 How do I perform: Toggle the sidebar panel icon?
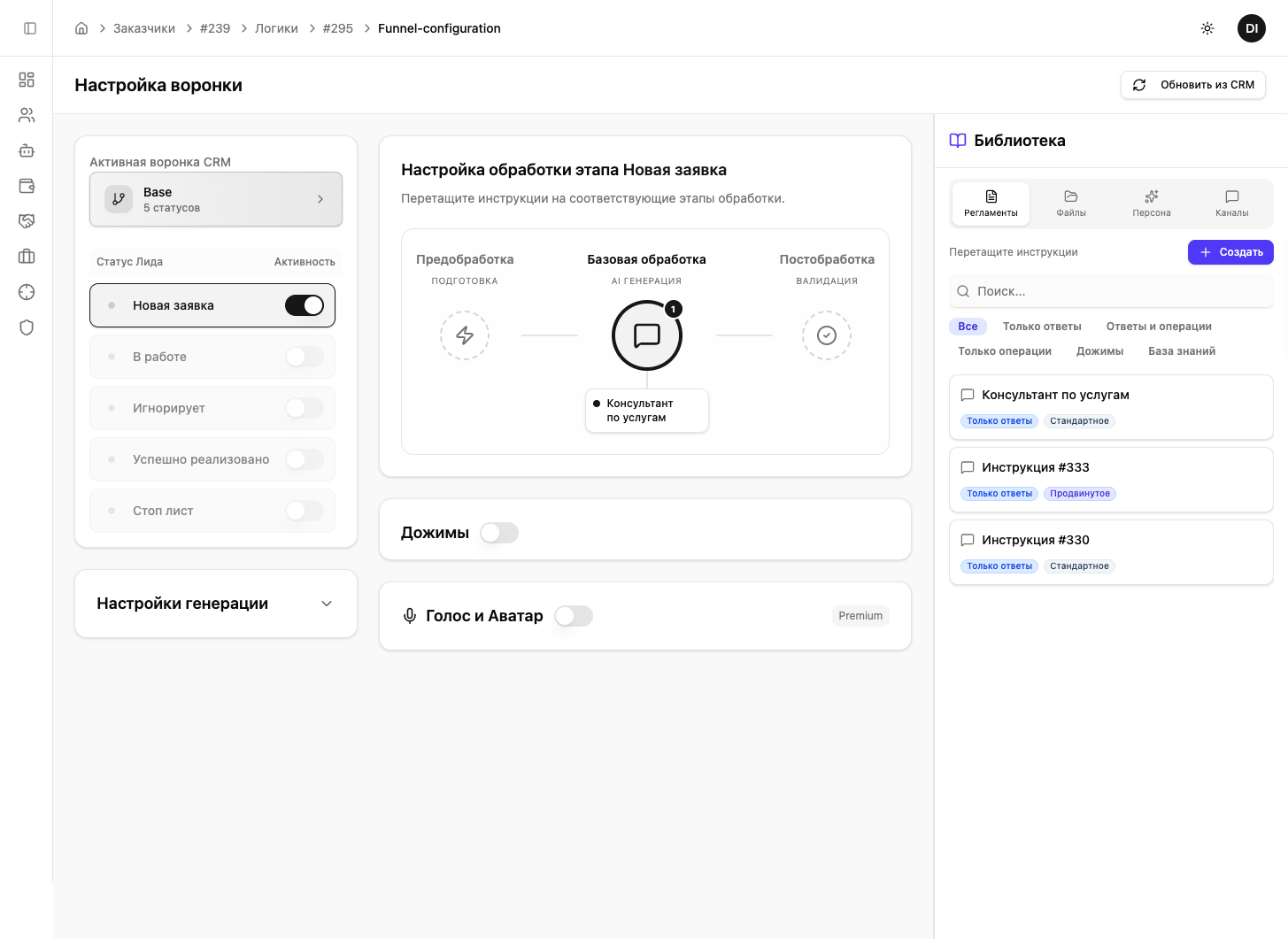[30, 28]
